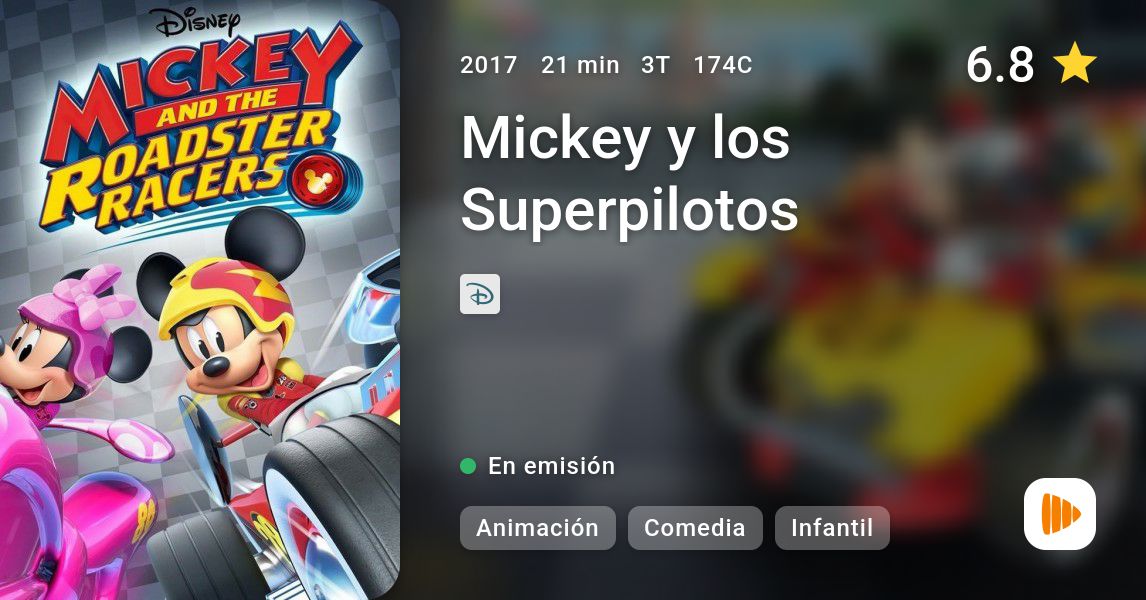Click the Disney logo on the poster
The image size is (1146, 600).
tap(196, 22)
